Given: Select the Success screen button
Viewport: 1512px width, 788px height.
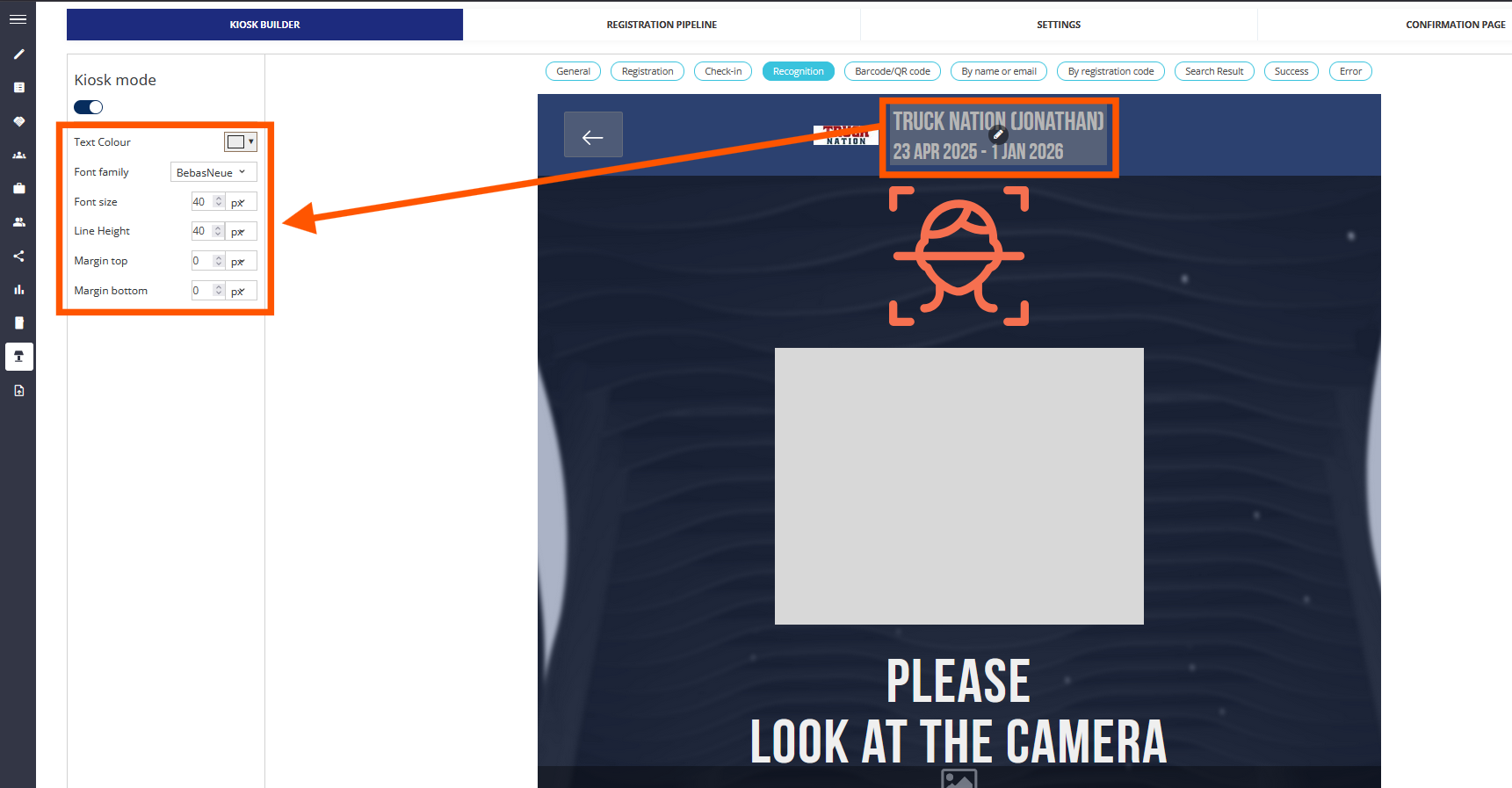Looking at the screenshot, I should tap(1291, 71).
